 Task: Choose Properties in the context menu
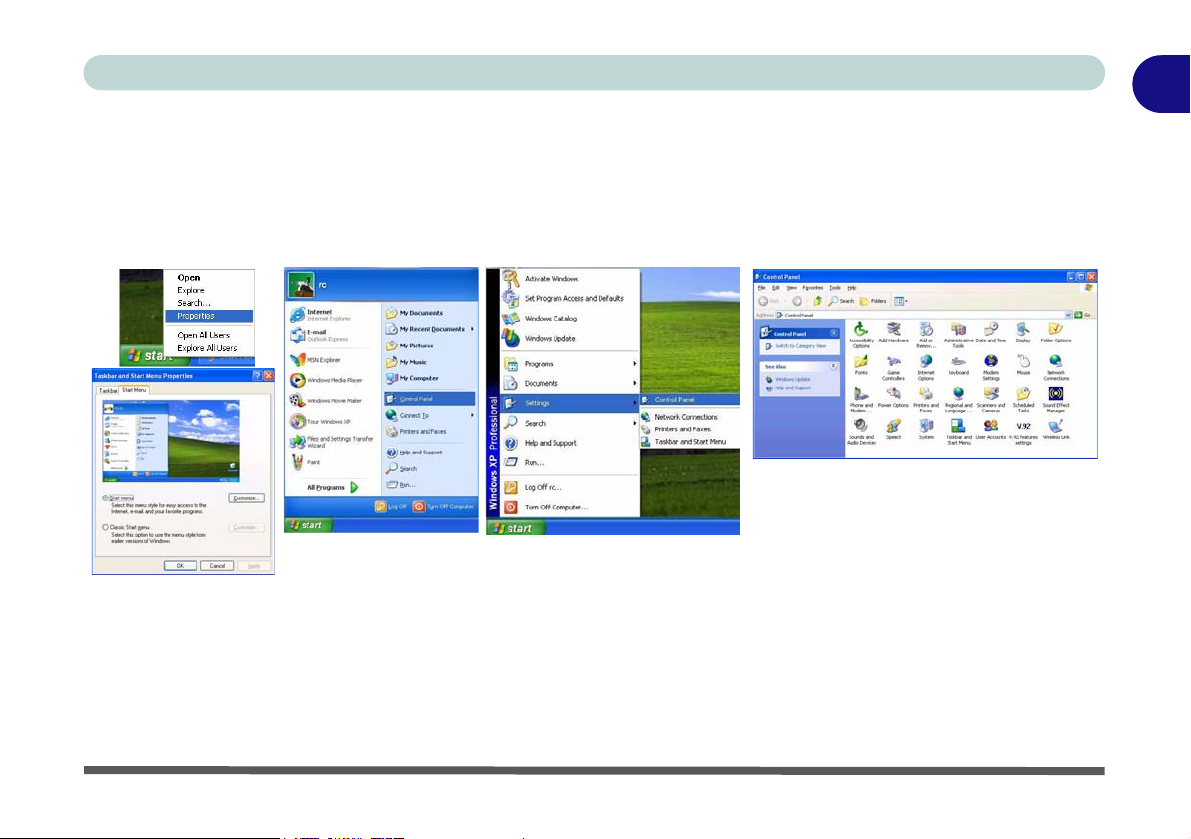tap(209, 316)
